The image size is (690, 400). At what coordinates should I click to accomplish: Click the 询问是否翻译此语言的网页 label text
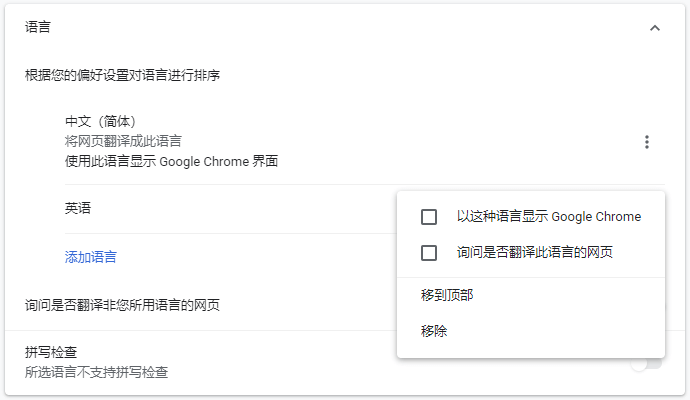coord(534,253)
